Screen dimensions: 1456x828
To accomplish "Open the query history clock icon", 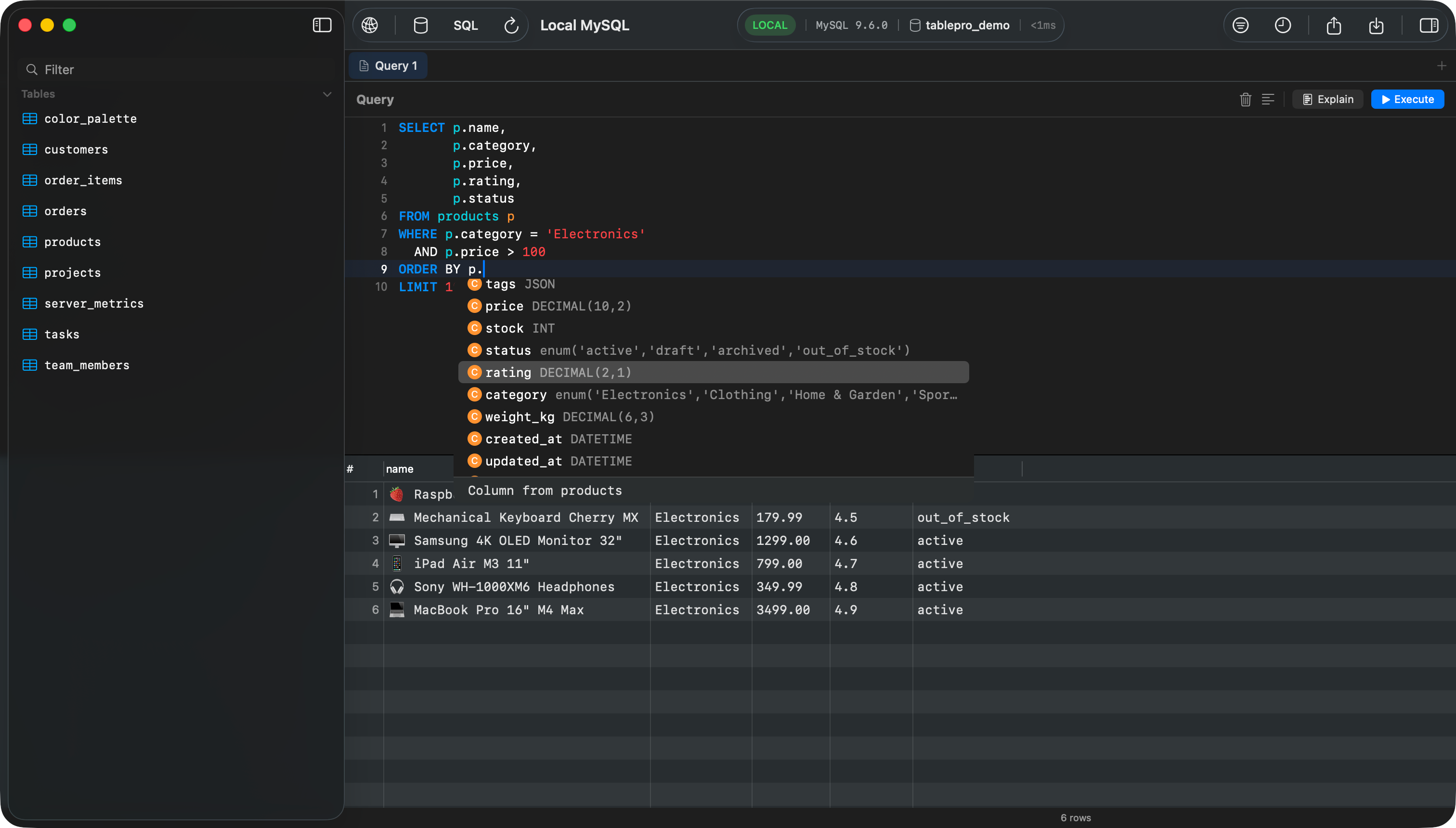I will click(1284, 25).
